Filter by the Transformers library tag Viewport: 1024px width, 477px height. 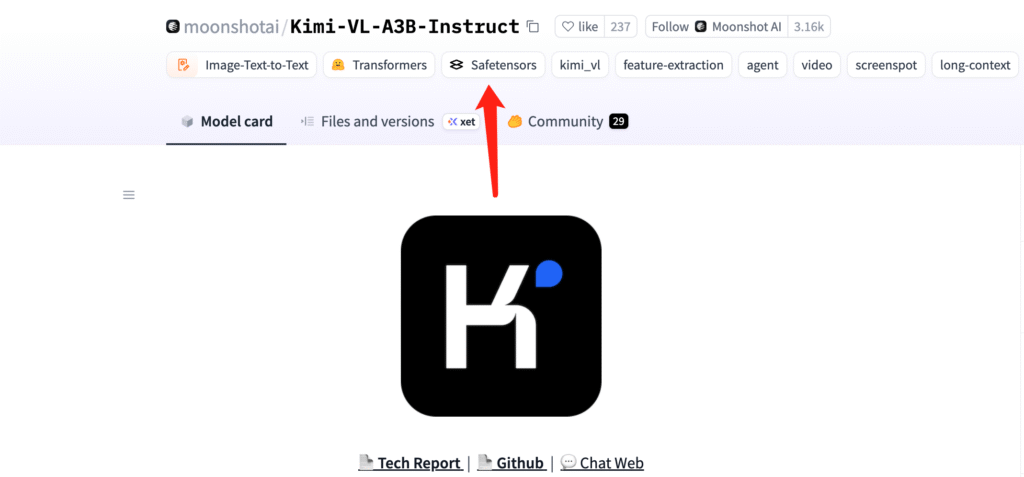(379, 65)
